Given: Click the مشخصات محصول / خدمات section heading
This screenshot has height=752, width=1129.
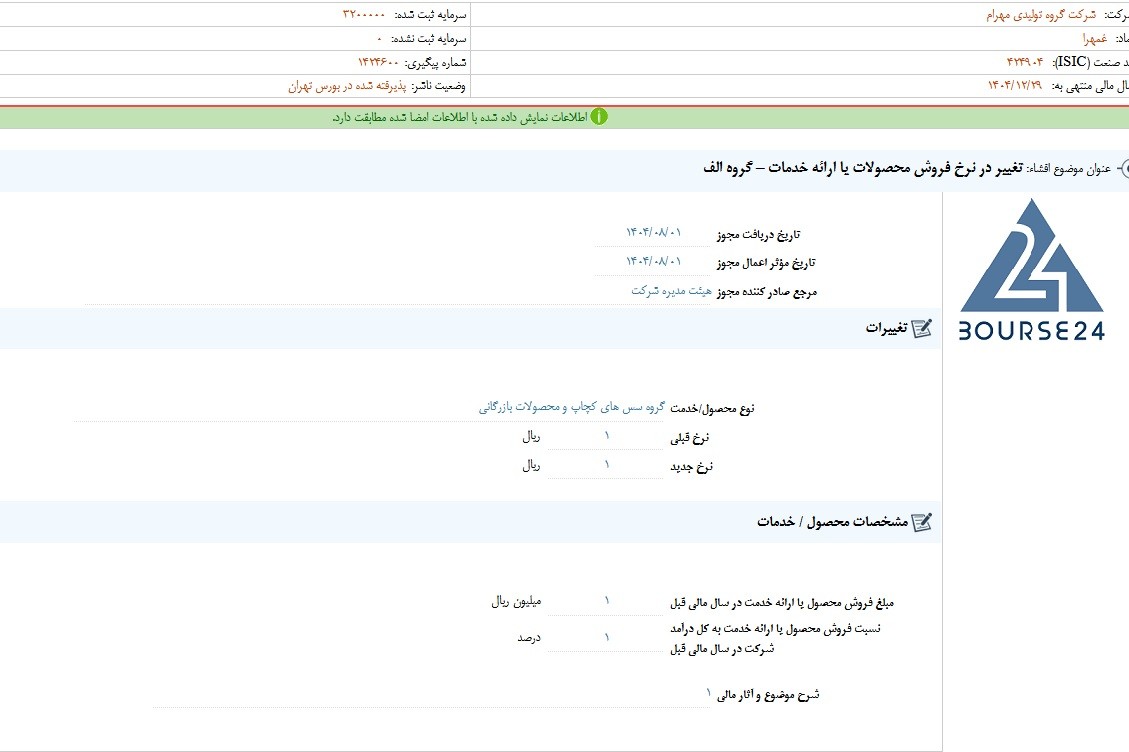Looking at the screenshot, I should click(832, 522).
